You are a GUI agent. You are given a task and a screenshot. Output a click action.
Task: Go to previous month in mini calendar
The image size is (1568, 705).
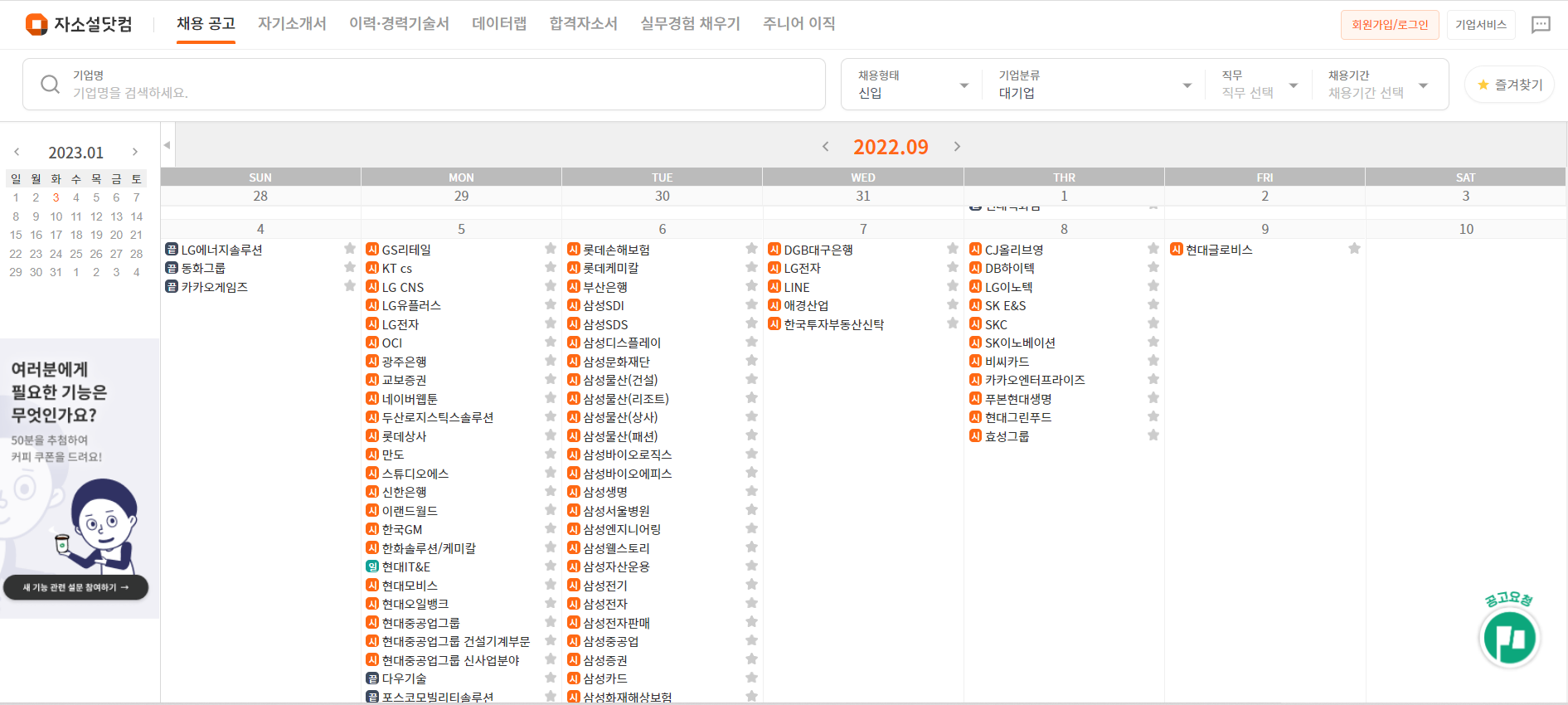click(17, 152)
